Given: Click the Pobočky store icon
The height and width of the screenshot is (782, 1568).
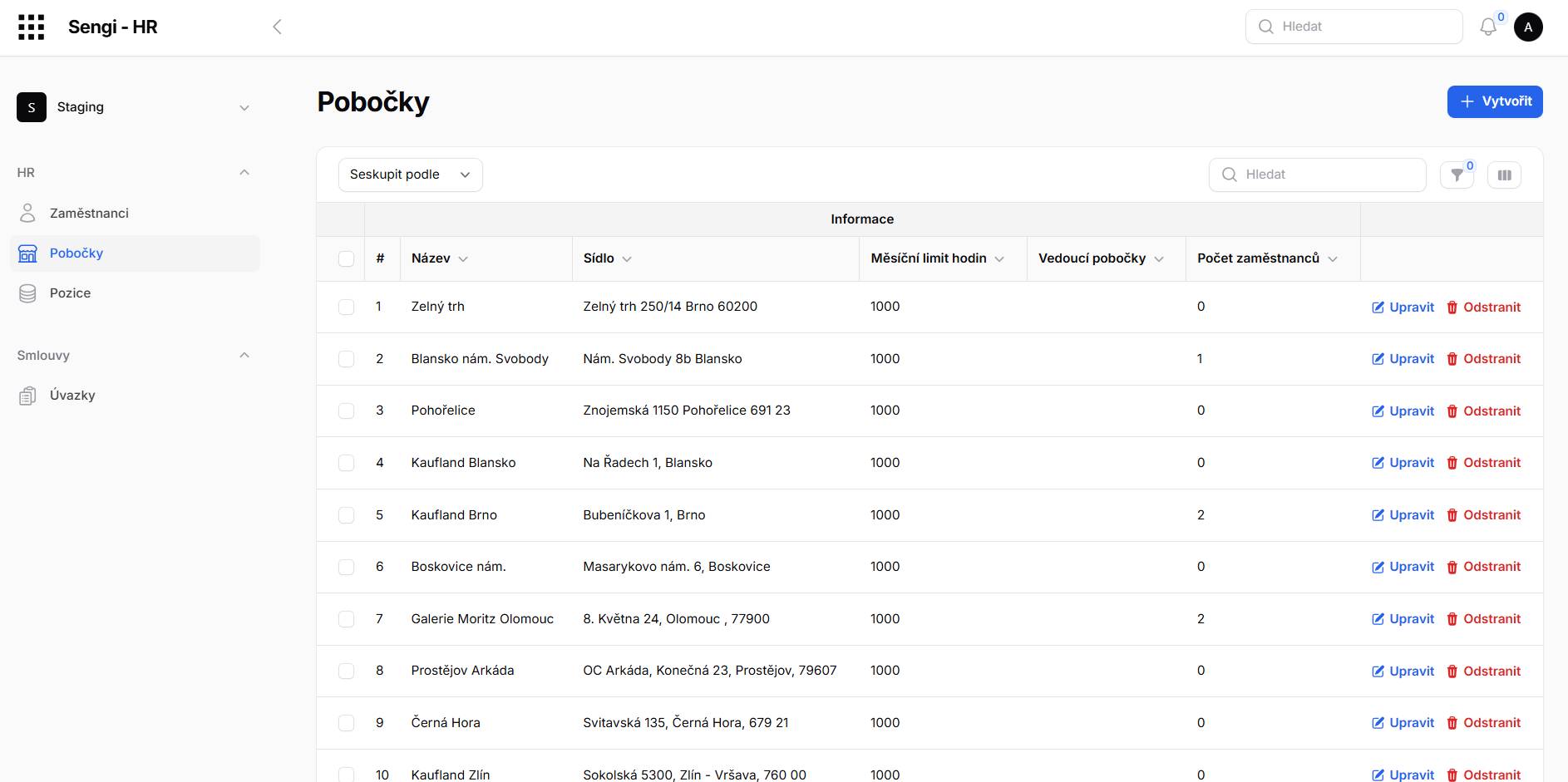Looking at the screenshot, I should [27, 253].
